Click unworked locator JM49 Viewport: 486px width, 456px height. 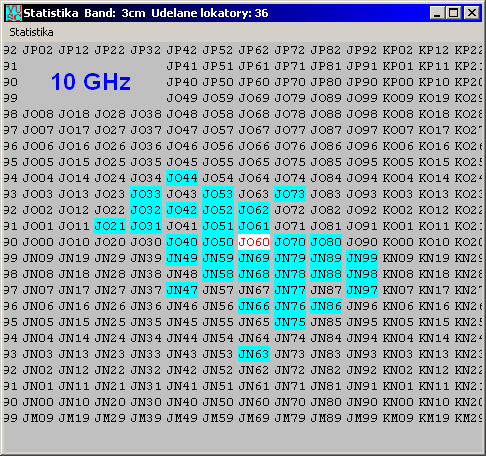tap(182, 418)
